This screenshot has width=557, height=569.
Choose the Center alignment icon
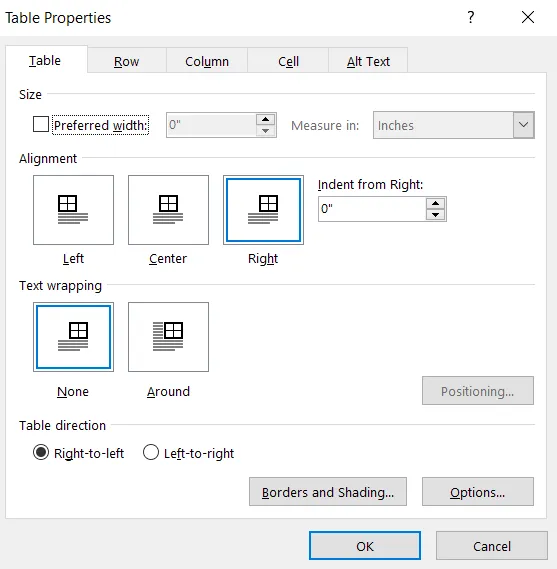[x=168, y=210]
